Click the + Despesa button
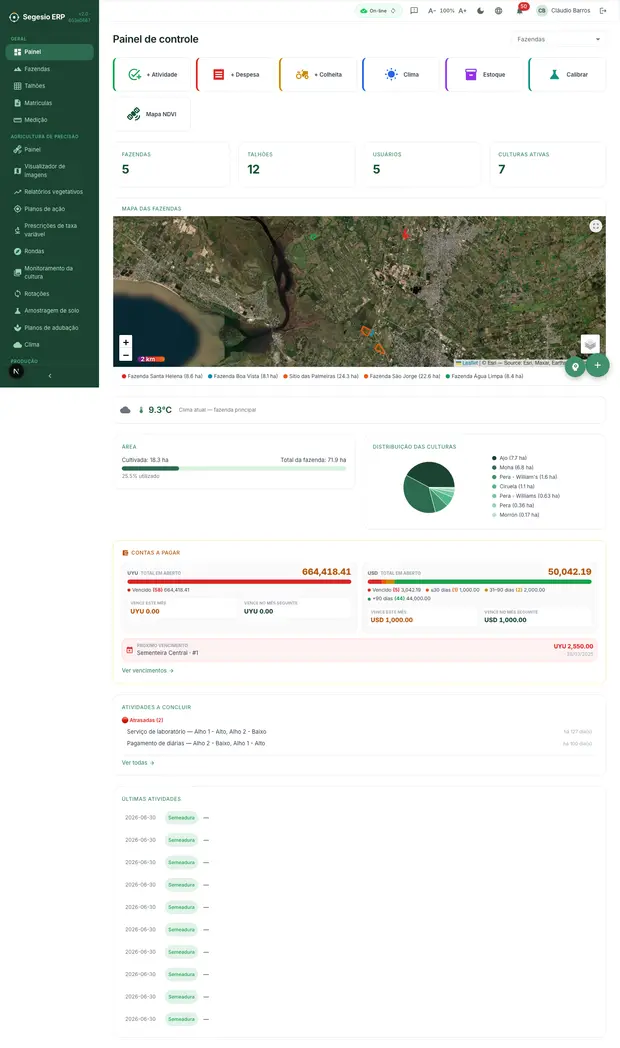 pyautogui.click(x=236, y=75)
